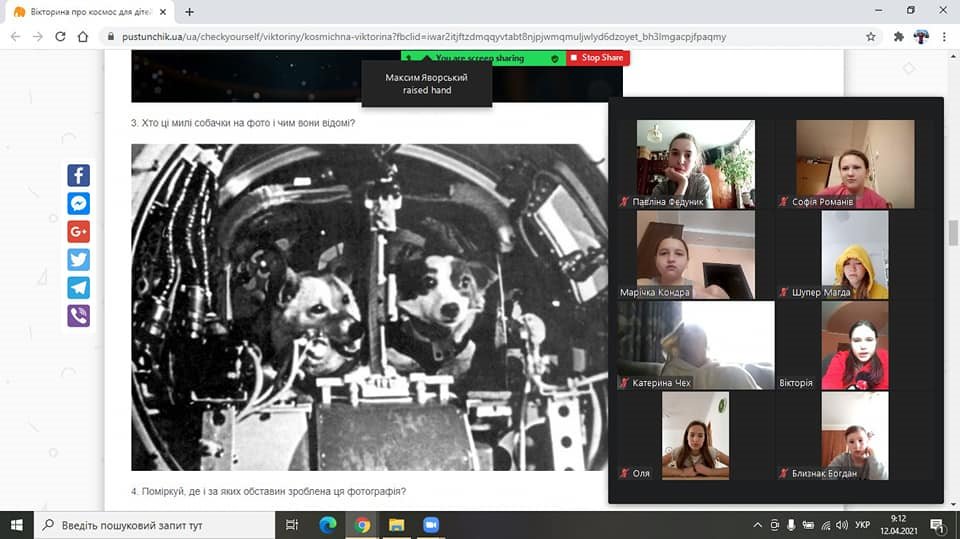
Task: Select the Вікторина про космос tab
Action: pyautogui.click(x=90, y=12)
